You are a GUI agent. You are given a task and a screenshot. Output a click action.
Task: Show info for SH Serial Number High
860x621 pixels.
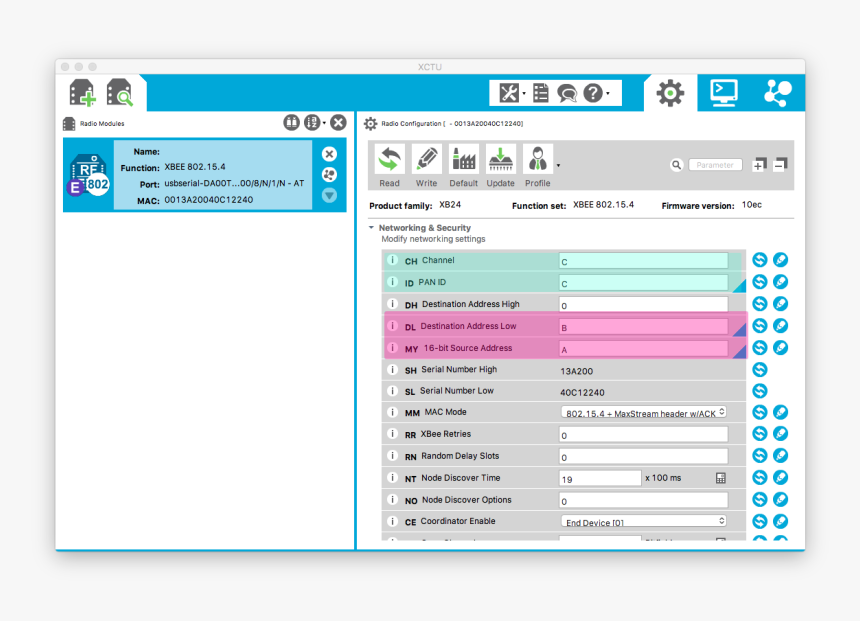tap(392, 370)
